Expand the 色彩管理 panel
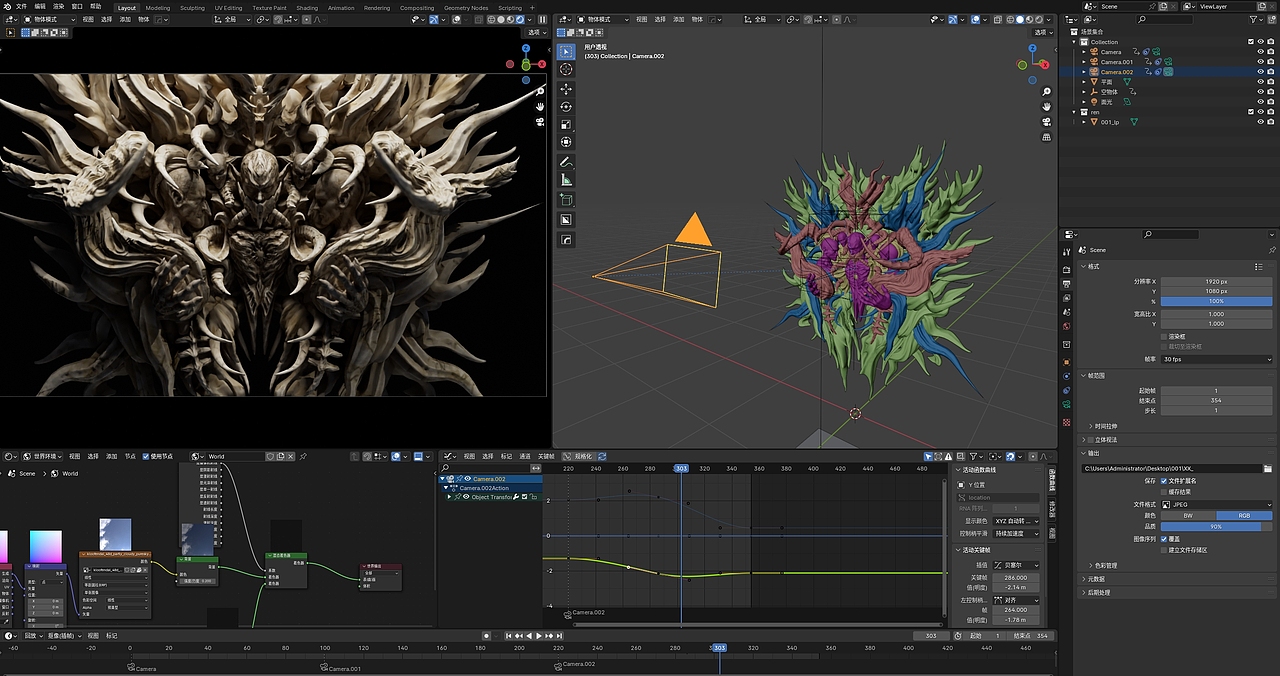The height and width of the screenshot is (676, 1280). (x=1105, y=565)
